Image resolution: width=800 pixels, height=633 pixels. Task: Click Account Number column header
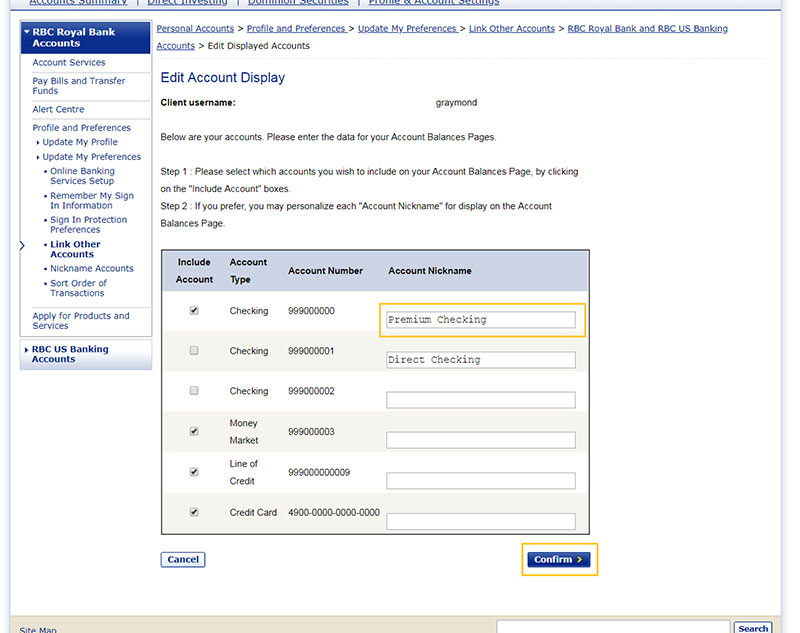(x=325, y=271)
